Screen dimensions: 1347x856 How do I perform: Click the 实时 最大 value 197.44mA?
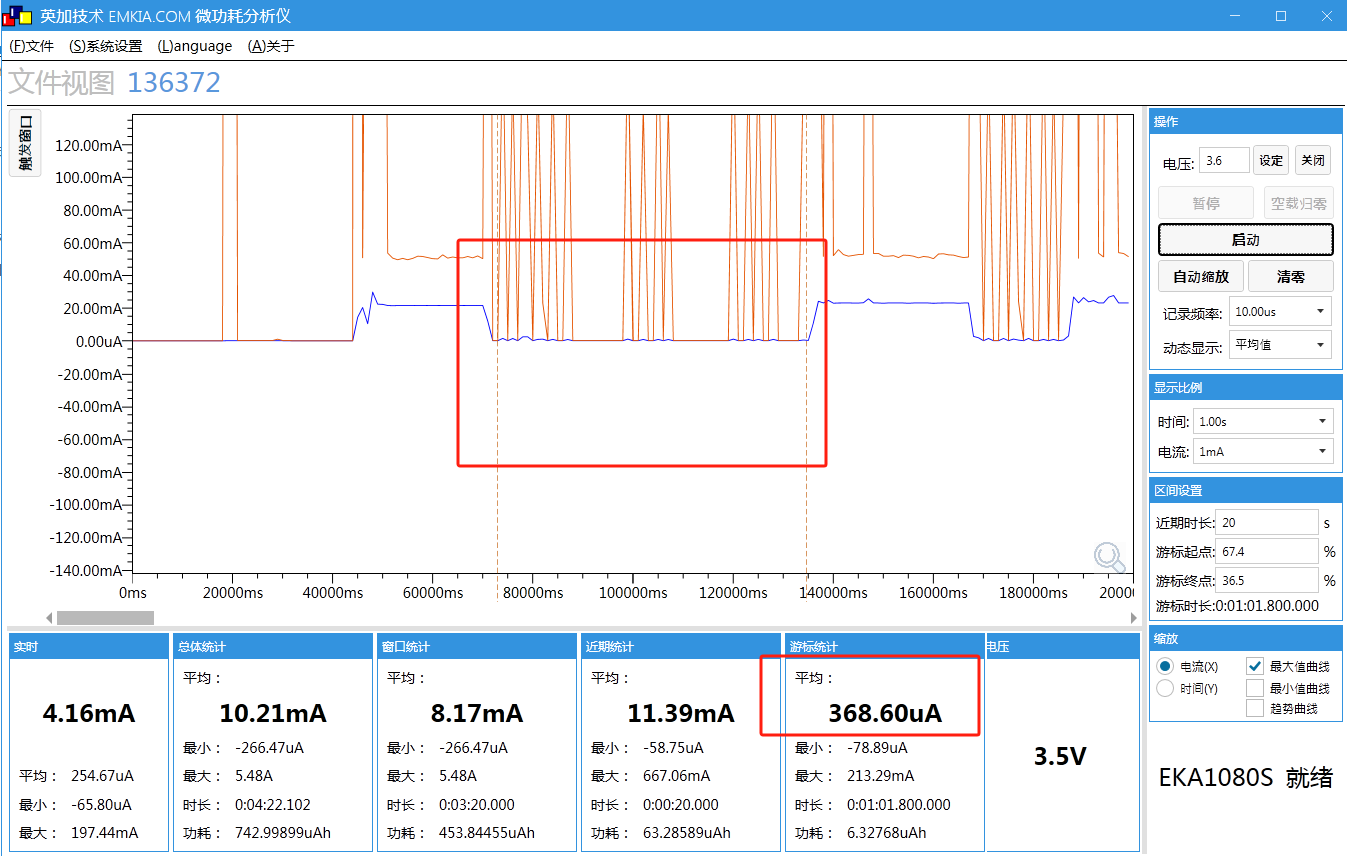(105, 833)
